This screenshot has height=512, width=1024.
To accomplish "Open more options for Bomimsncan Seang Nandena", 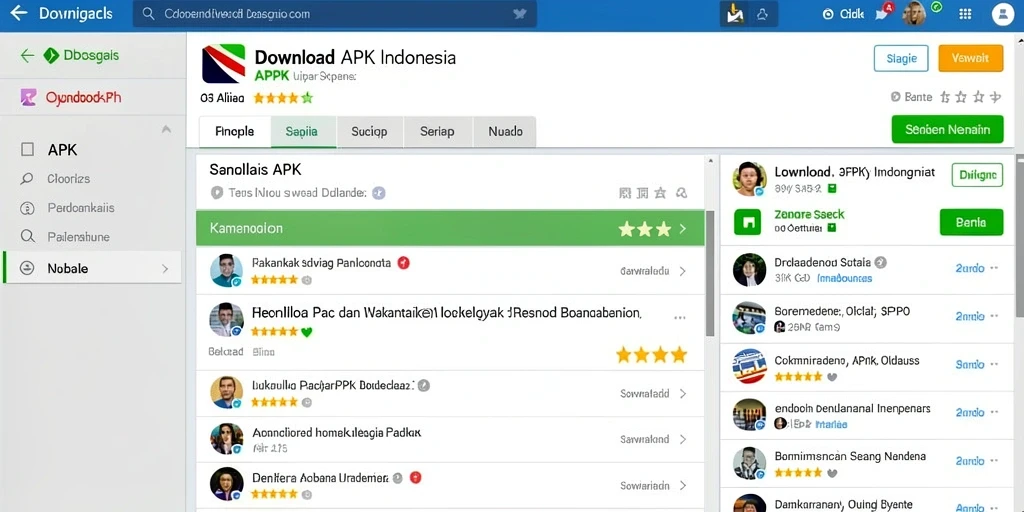I will [995, 461].
